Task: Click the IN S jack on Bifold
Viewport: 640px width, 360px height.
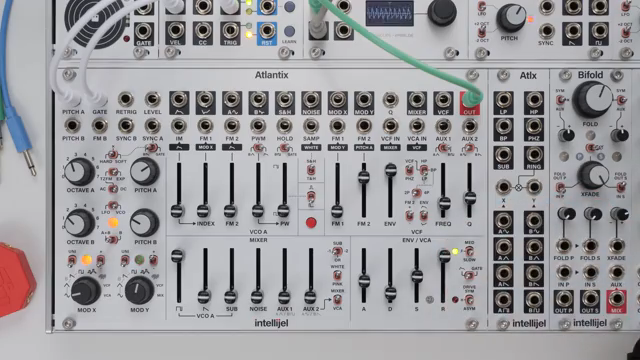Action: tap(590, 272)
